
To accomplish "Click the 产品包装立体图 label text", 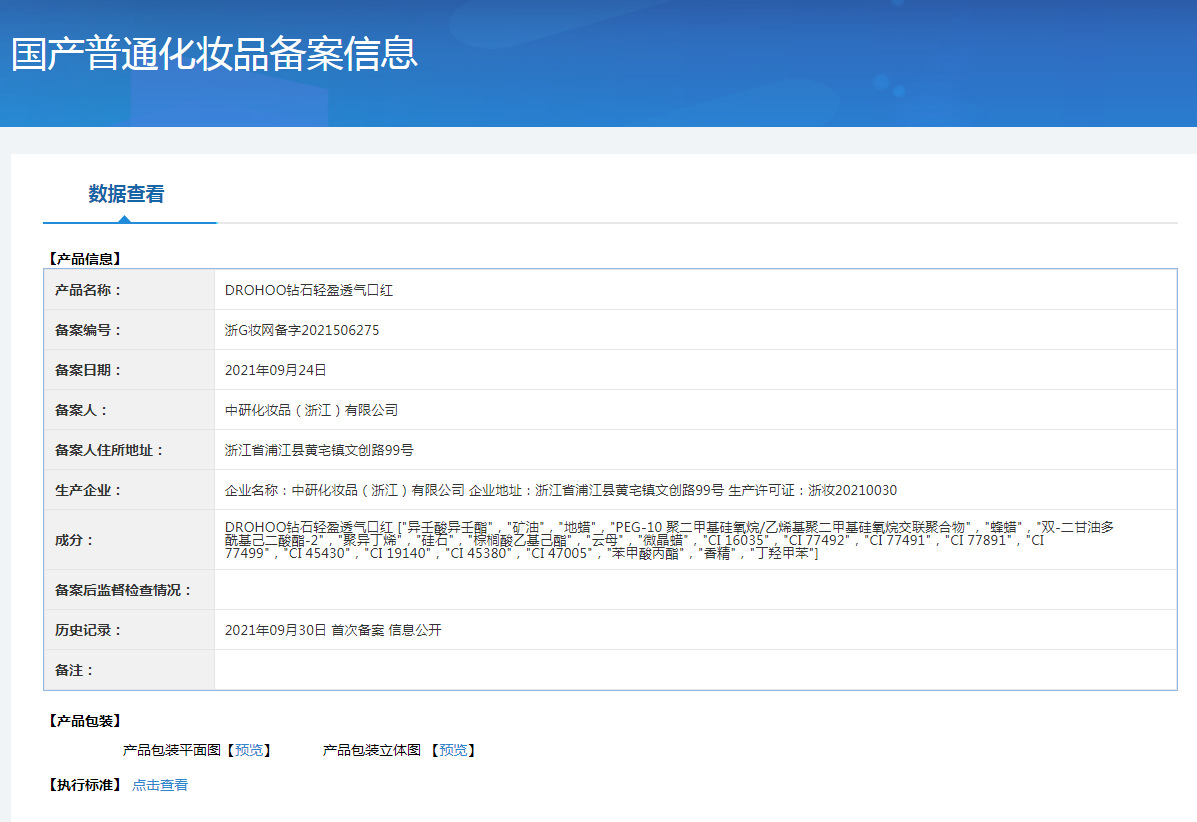I will [372, 750].
